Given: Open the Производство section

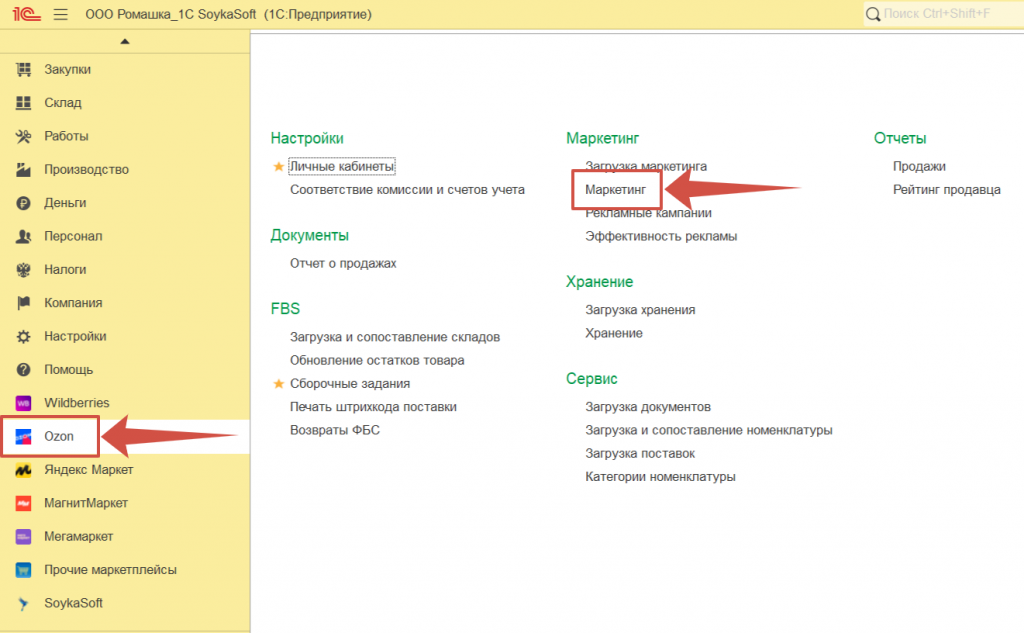Looking at the screenshot, I should pos(86,170).
